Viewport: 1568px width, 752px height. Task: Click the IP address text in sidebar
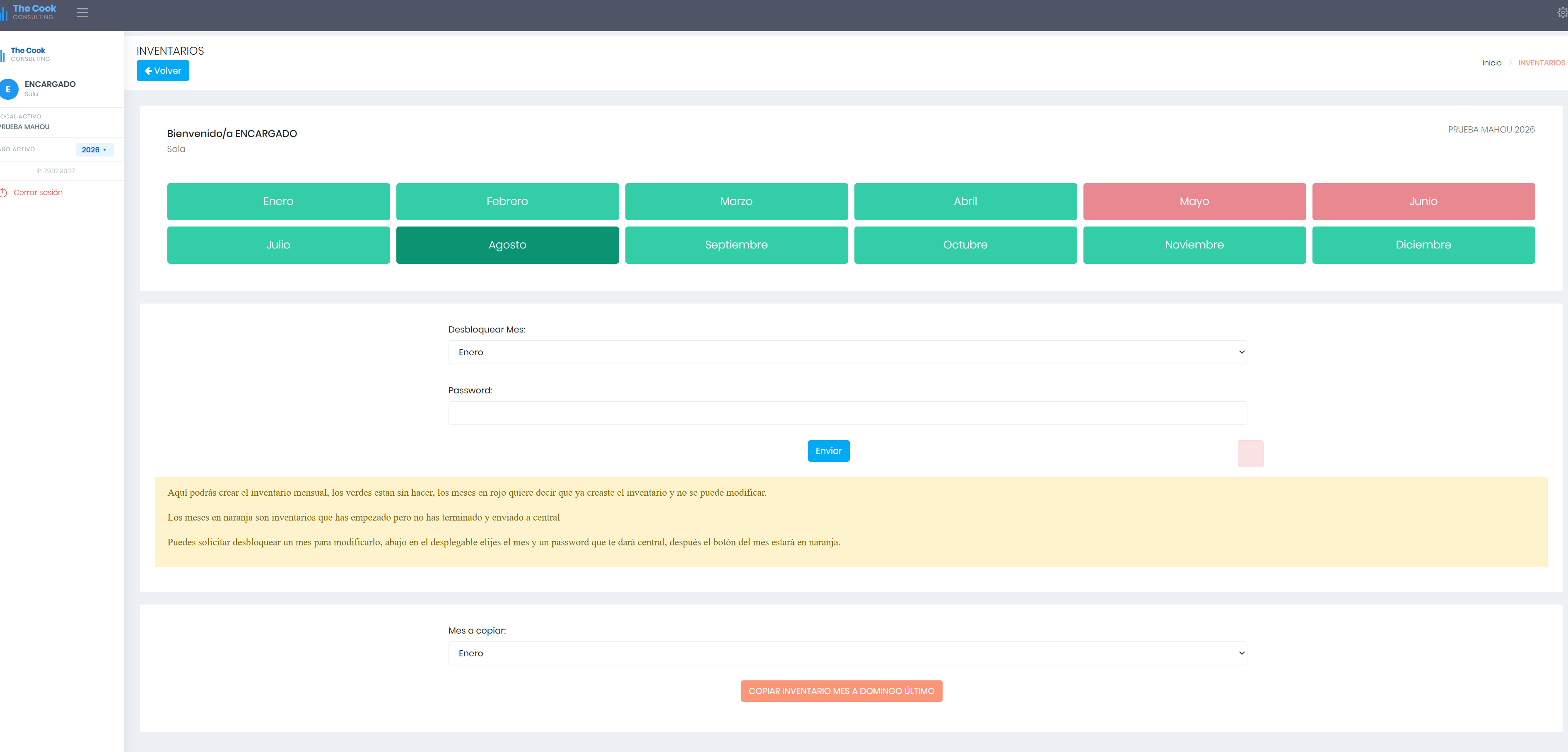pos(55,171)
